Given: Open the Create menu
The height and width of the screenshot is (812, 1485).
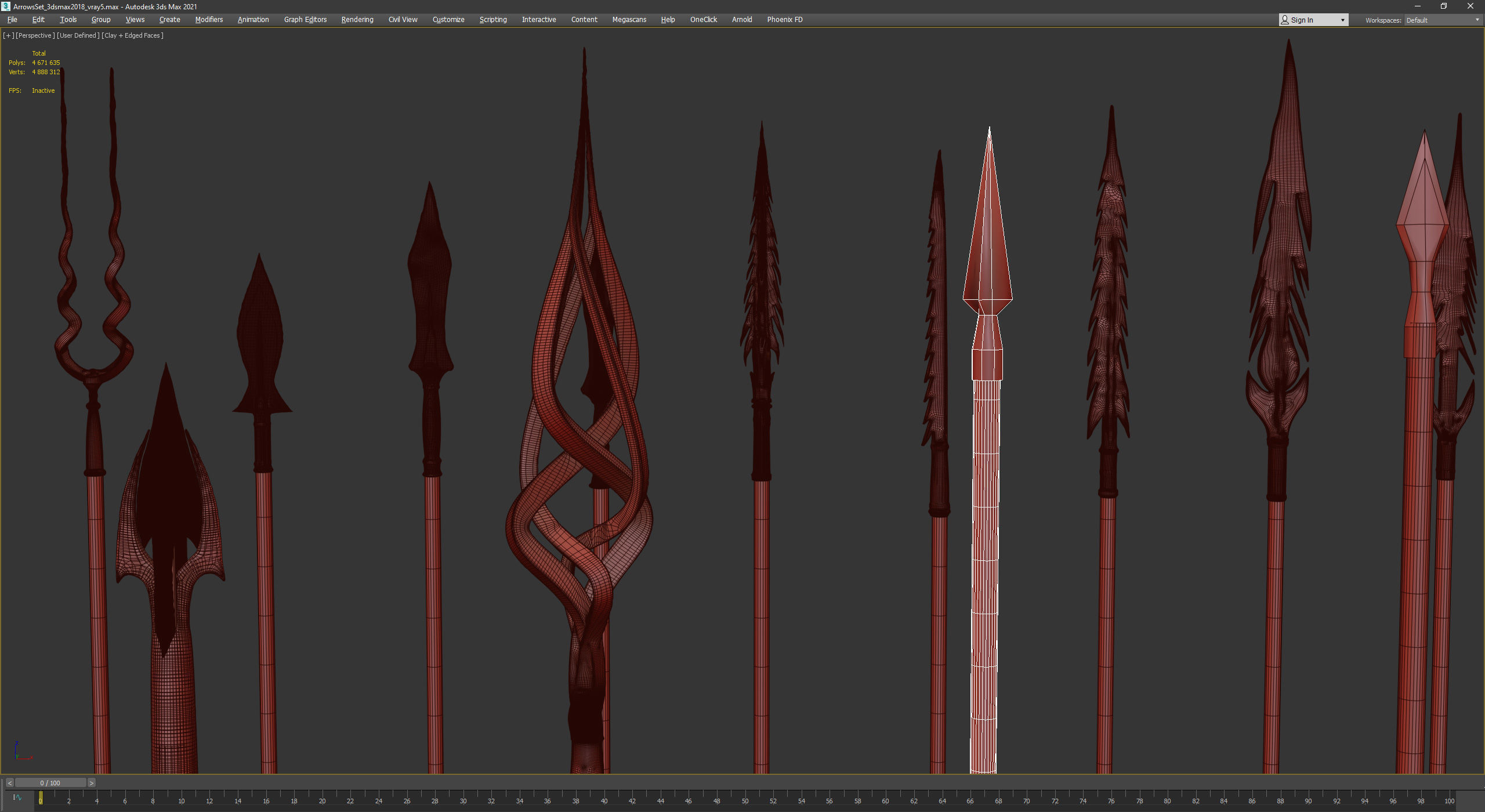Looking at the screenshot, I should point(170,20).
